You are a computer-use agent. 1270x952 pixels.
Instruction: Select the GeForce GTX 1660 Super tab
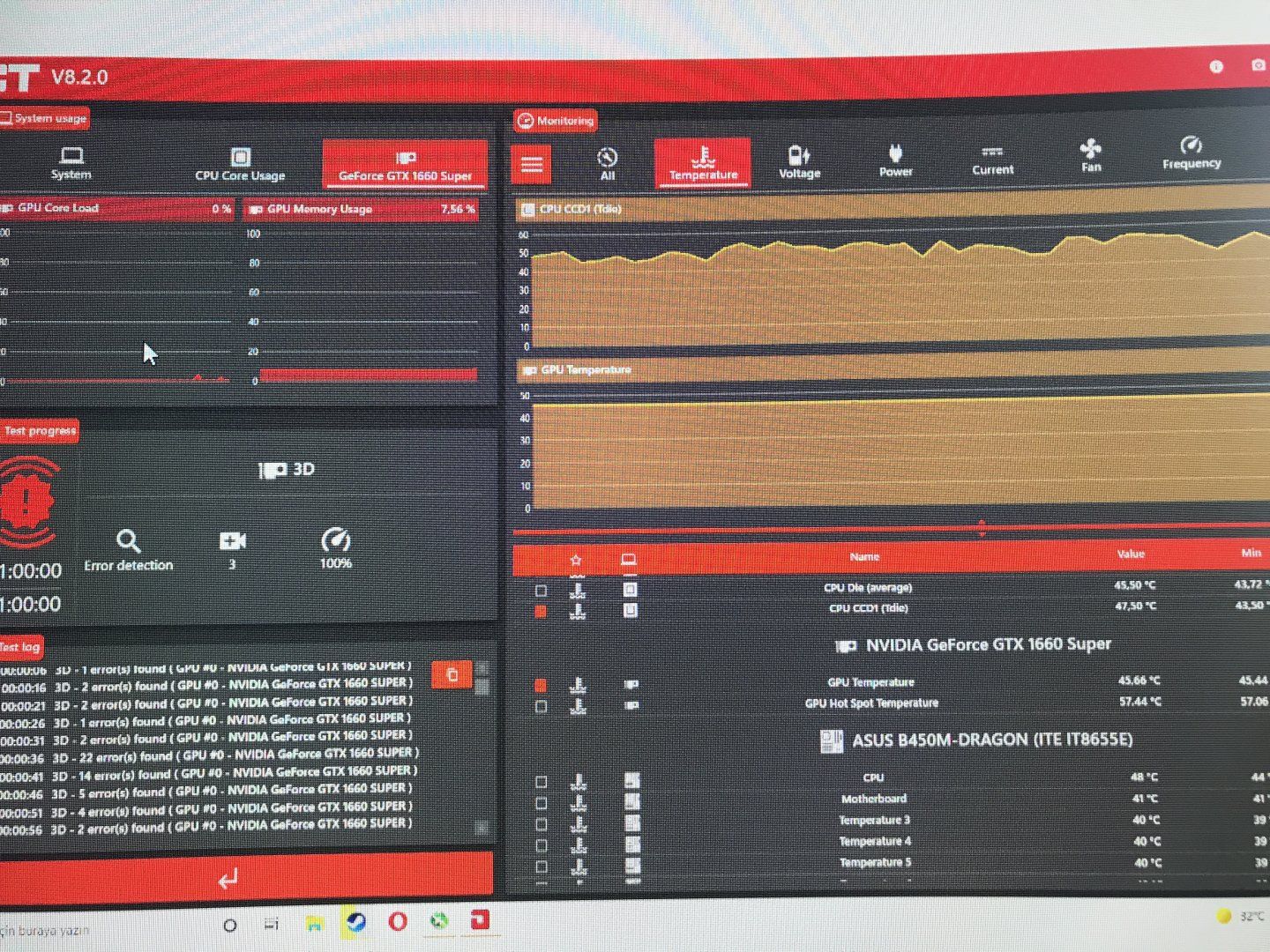pyautogui.click(x=405, y=164)
